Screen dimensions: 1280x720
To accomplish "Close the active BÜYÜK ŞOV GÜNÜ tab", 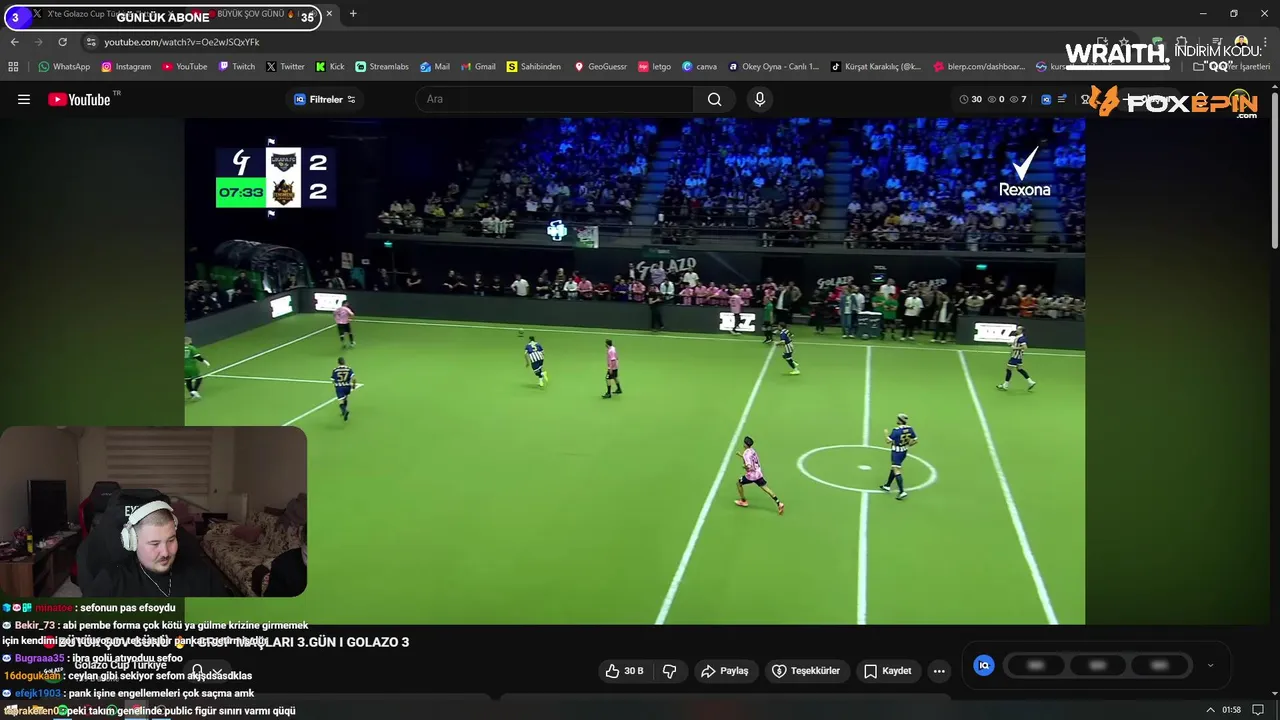I will pyautogui.click(x=330, y=14).
